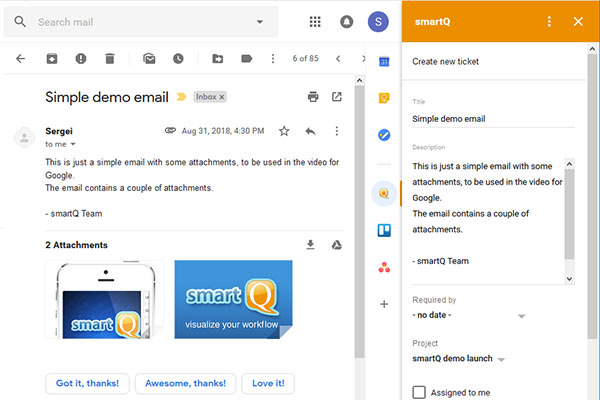Viewport: 600px width, 400px height.
Task: Reply with Love it!
Action: 268,384
